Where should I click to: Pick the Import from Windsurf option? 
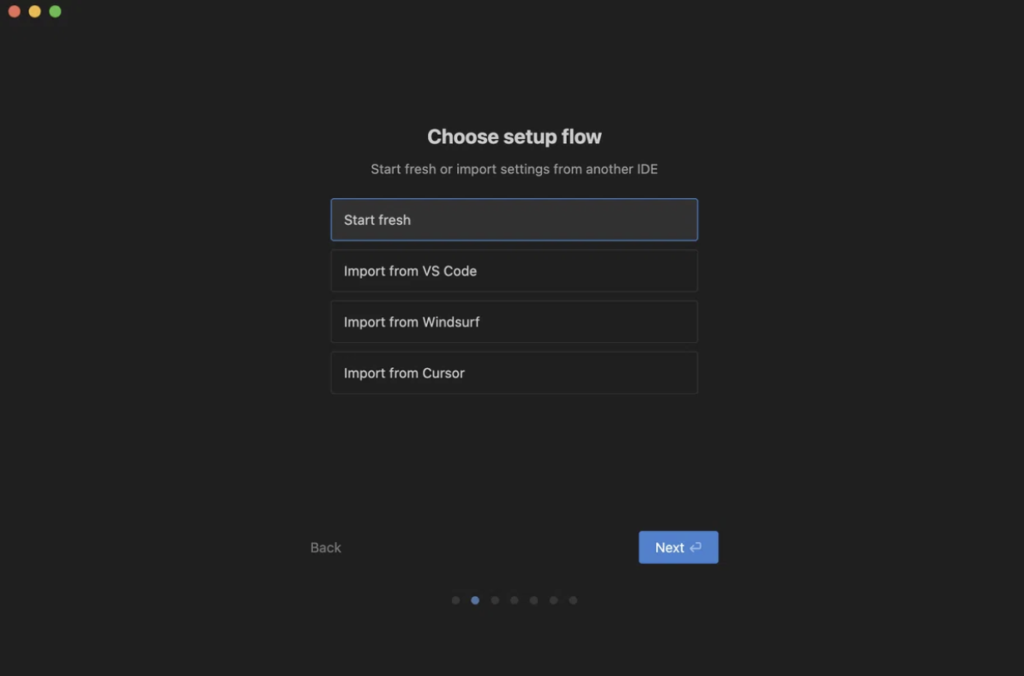514,322
